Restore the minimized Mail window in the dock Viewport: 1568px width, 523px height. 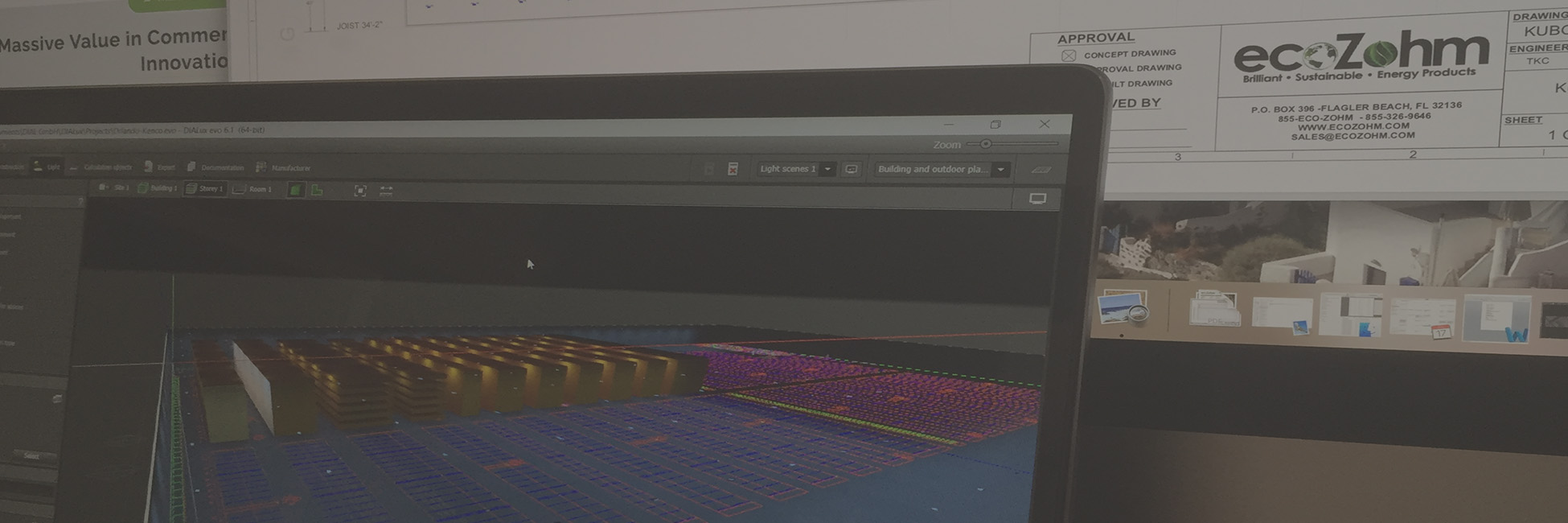1283,315
